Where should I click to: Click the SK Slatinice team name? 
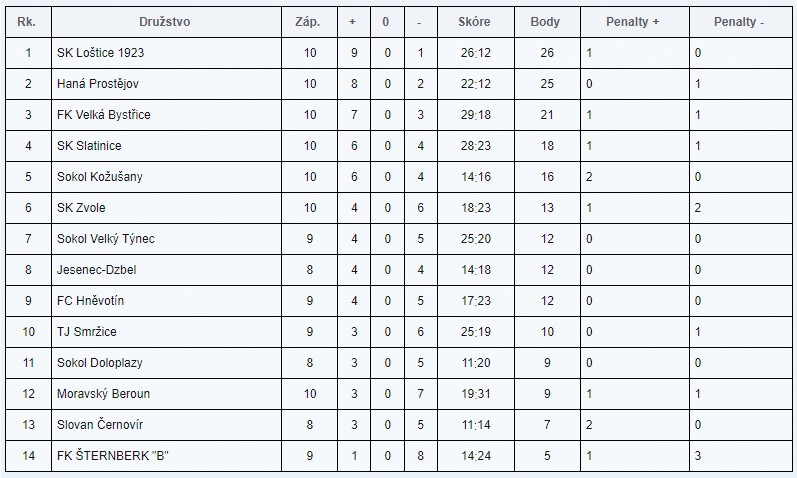pos(89,145)
